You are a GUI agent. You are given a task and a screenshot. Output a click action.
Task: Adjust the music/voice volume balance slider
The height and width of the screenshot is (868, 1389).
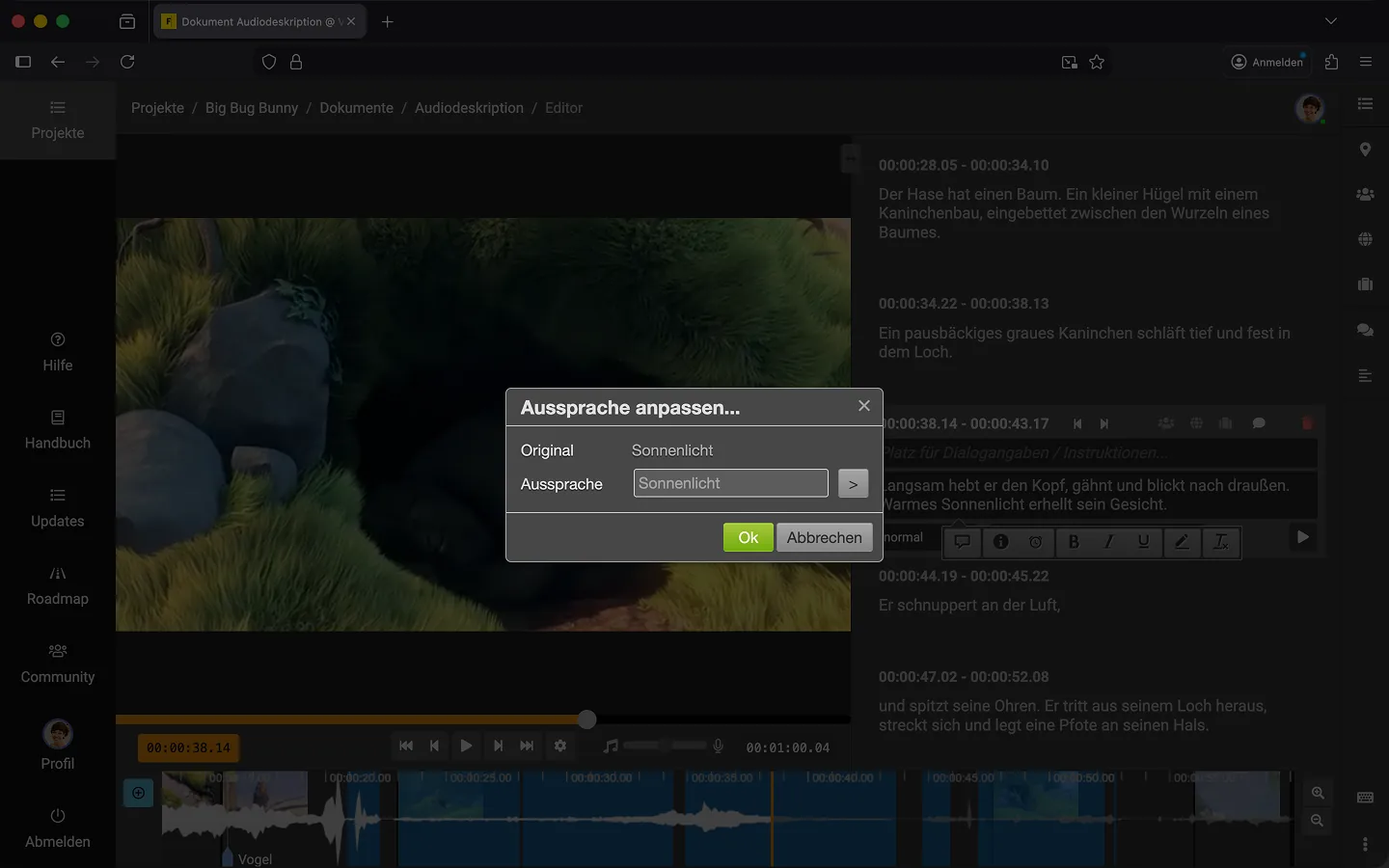pyautogui.click(x=665, y=746)
